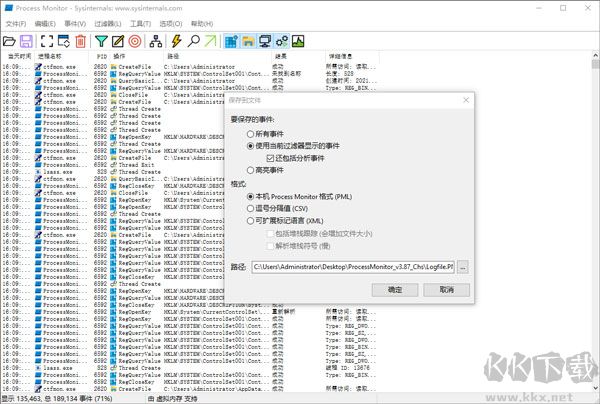Click the vertical scrollbar thumb of event list
This screenshot has height=404, width=600.
click(x=595, y=64)
